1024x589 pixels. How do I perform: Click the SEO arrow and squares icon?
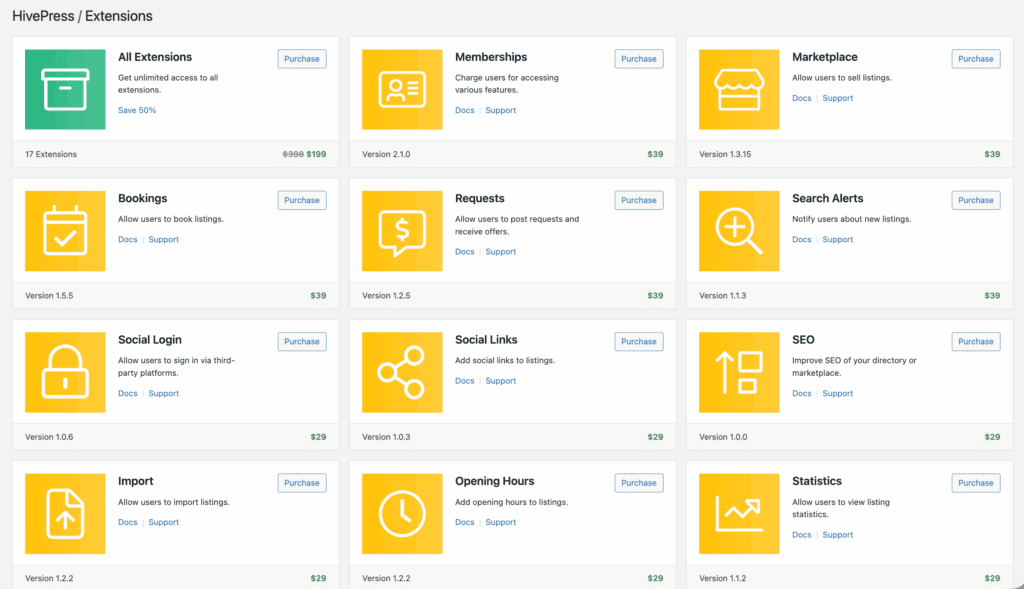[739, 372]
